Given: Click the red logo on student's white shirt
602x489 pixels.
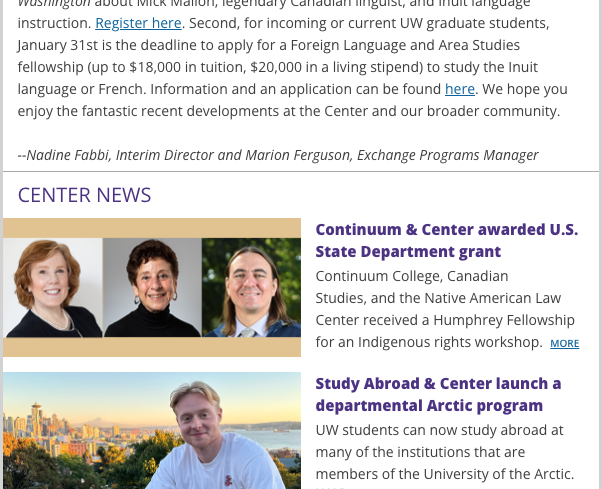Looking at the screenshot, I should tap(228, 481).
